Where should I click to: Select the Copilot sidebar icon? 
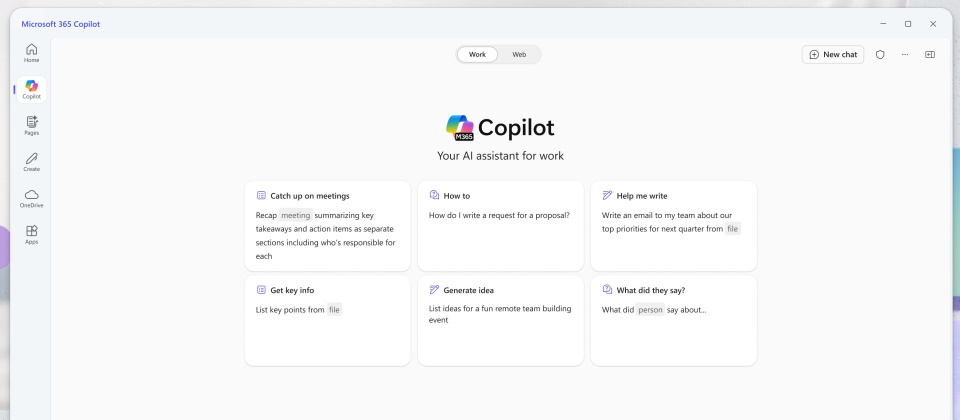pos(32,89)
